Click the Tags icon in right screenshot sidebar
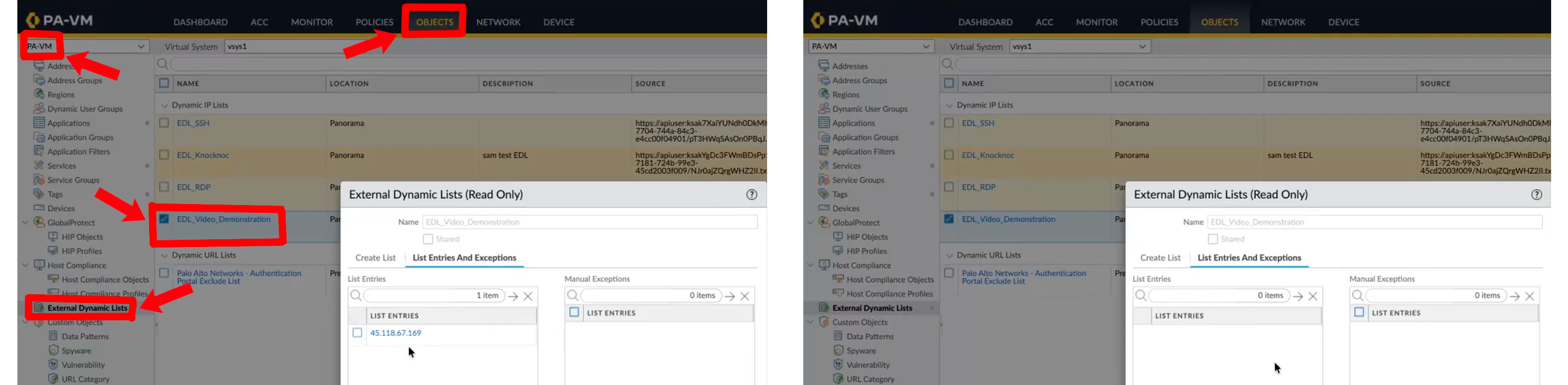The image size is (1568, 385). pos(824,194)
